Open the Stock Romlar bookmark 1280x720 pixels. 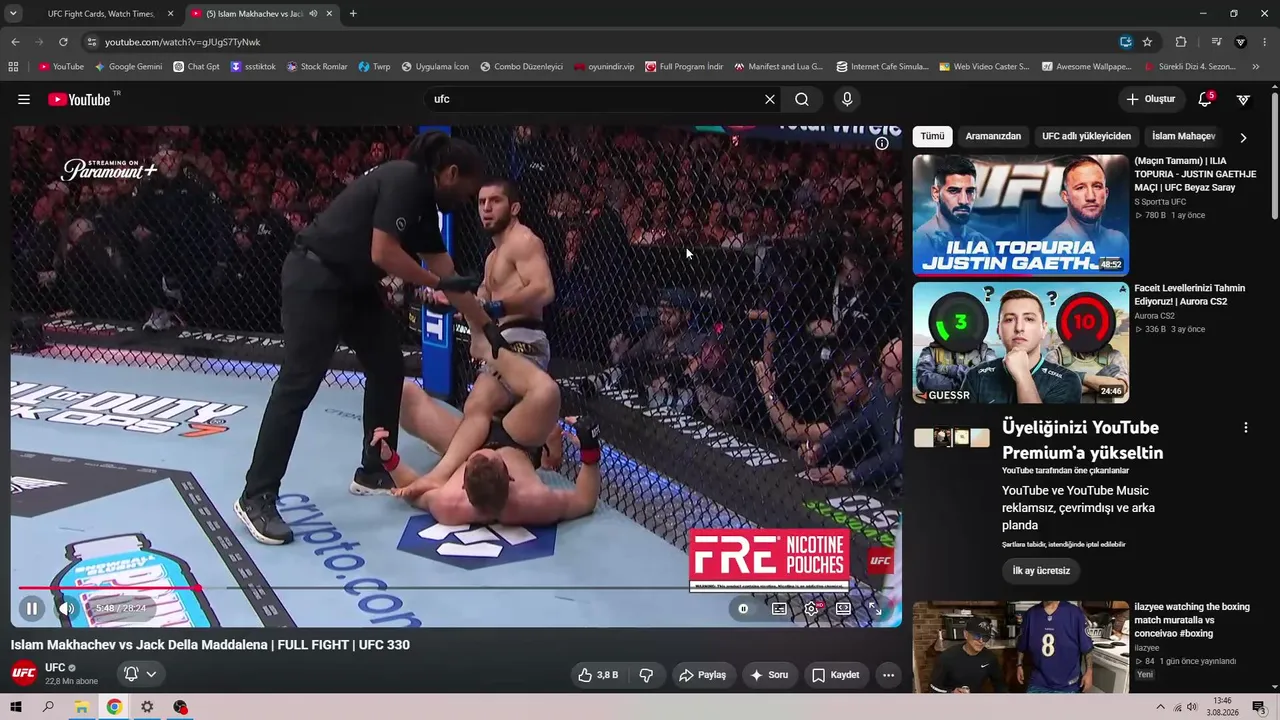[317, 67]
